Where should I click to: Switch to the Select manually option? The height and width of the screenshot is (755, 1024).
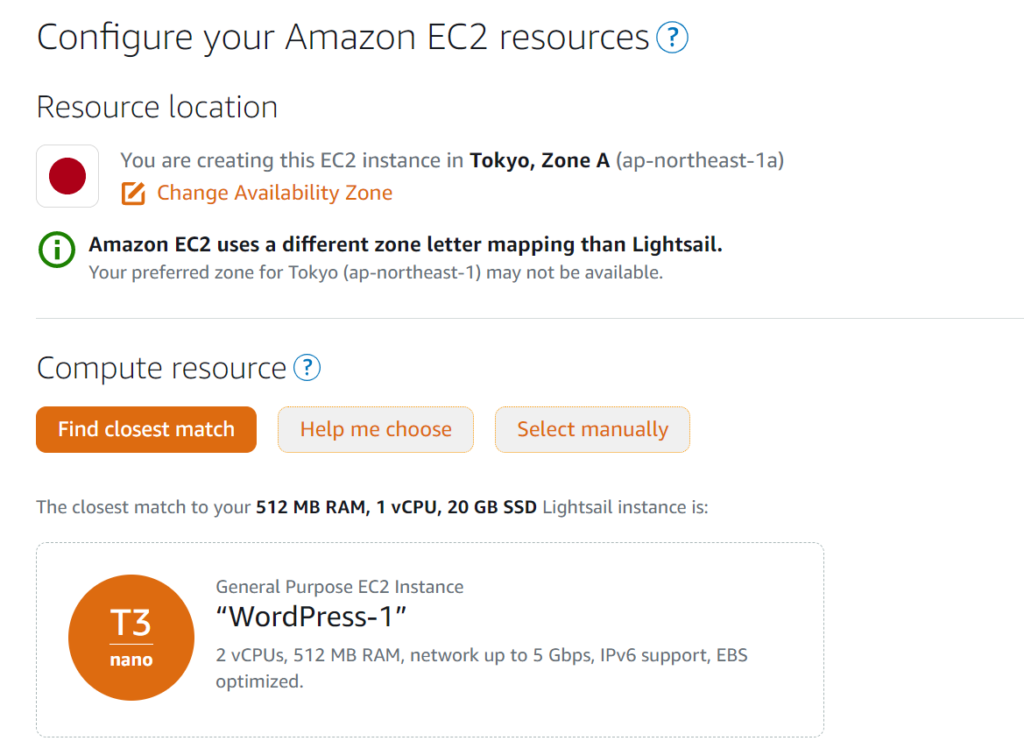592,429
